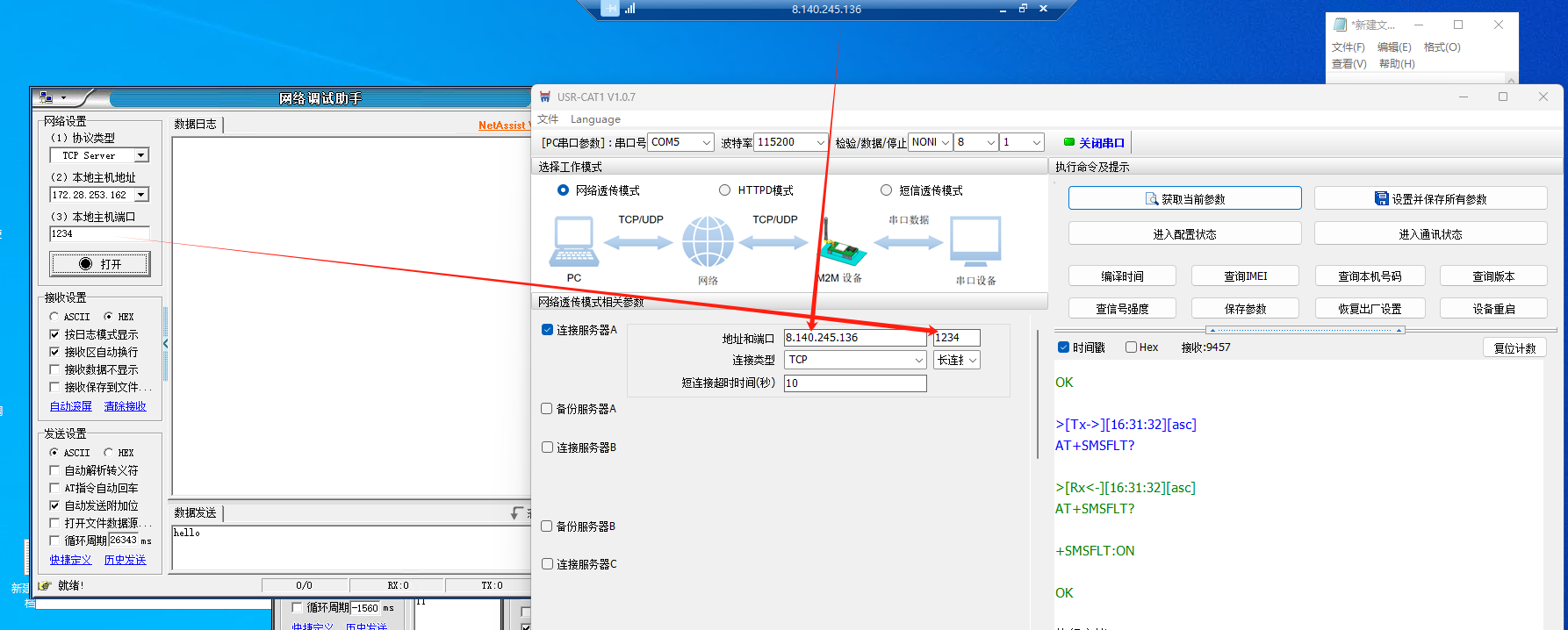The width and height of the screenshot is (1568, 630).
Task: Click the globe network diagram icon
Action: coord(708,241)
